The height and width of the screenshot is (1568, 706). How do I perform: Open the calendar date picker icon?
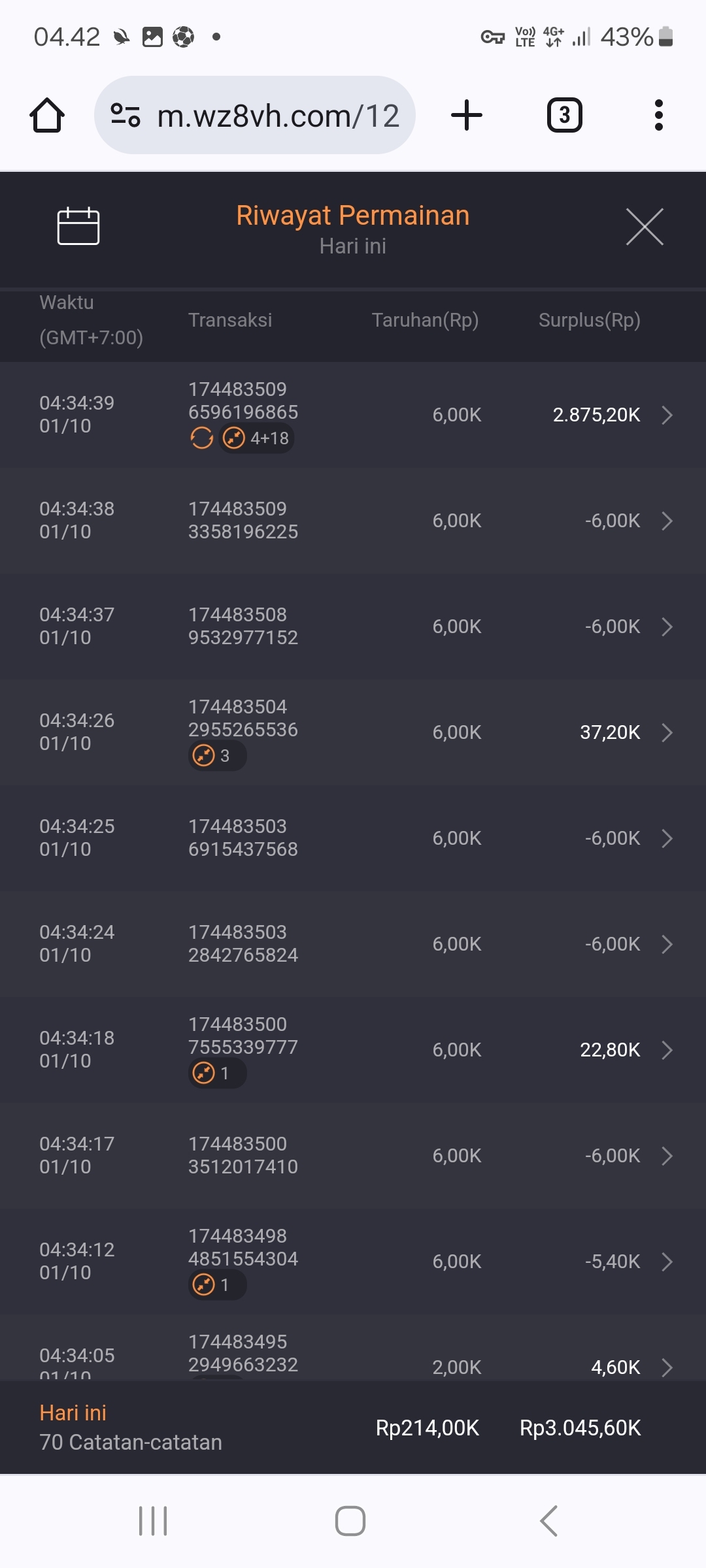coord(78,226)
